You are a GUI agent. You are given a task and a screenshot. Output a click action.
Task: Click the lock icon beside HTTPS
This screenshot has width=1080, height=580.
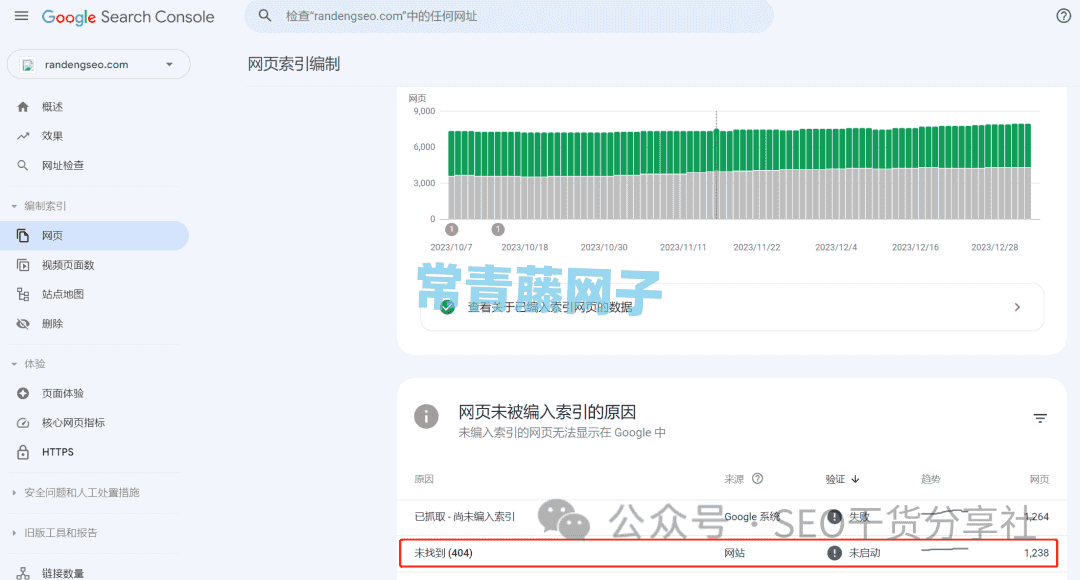[23, 452]
